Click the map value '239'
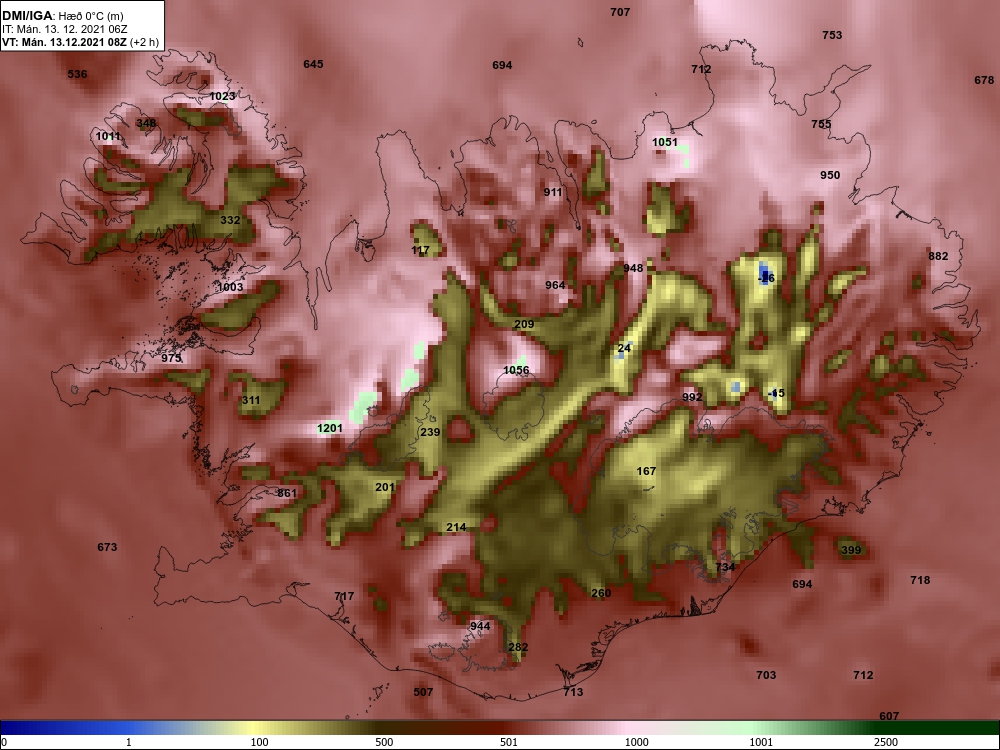Screen dimensions: 1000x750 [x=430, y=432]
